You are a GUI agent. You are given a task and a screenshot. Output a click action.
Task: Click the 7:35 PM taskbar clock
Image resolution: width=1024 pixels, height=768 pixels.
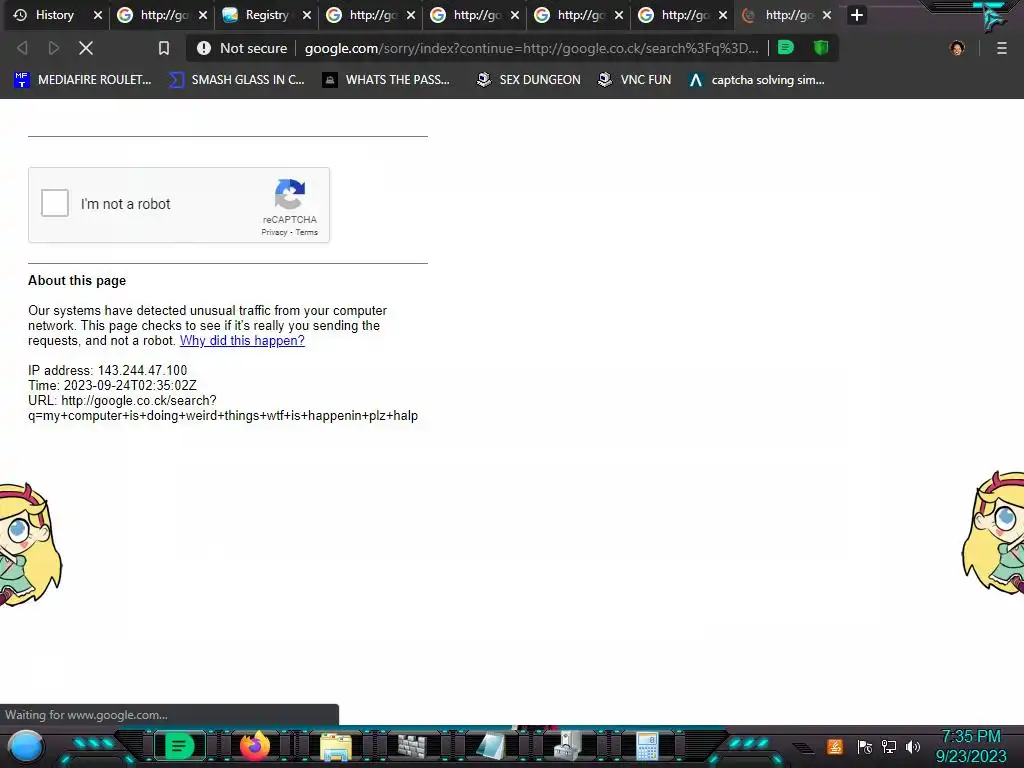pos(971,737)
